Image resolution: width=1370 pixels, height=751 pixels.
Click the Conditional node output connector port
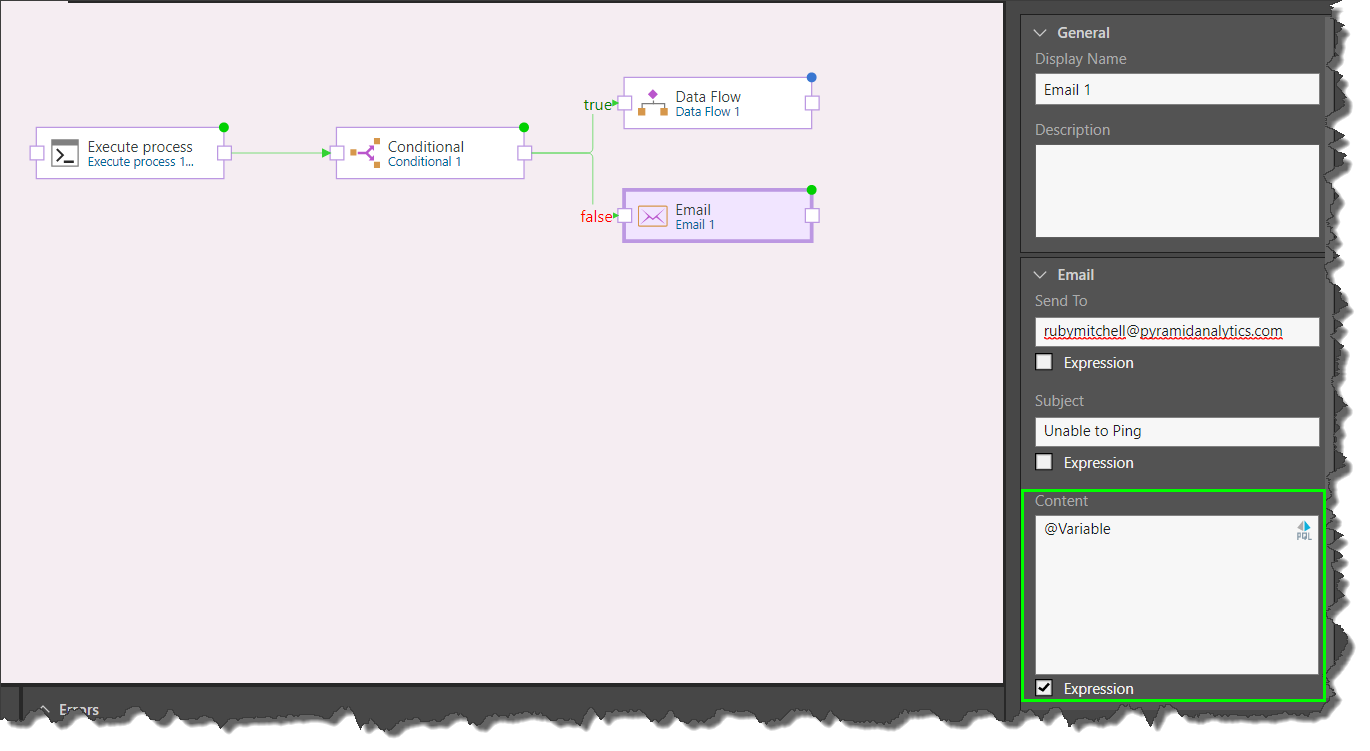click(525, 153)
